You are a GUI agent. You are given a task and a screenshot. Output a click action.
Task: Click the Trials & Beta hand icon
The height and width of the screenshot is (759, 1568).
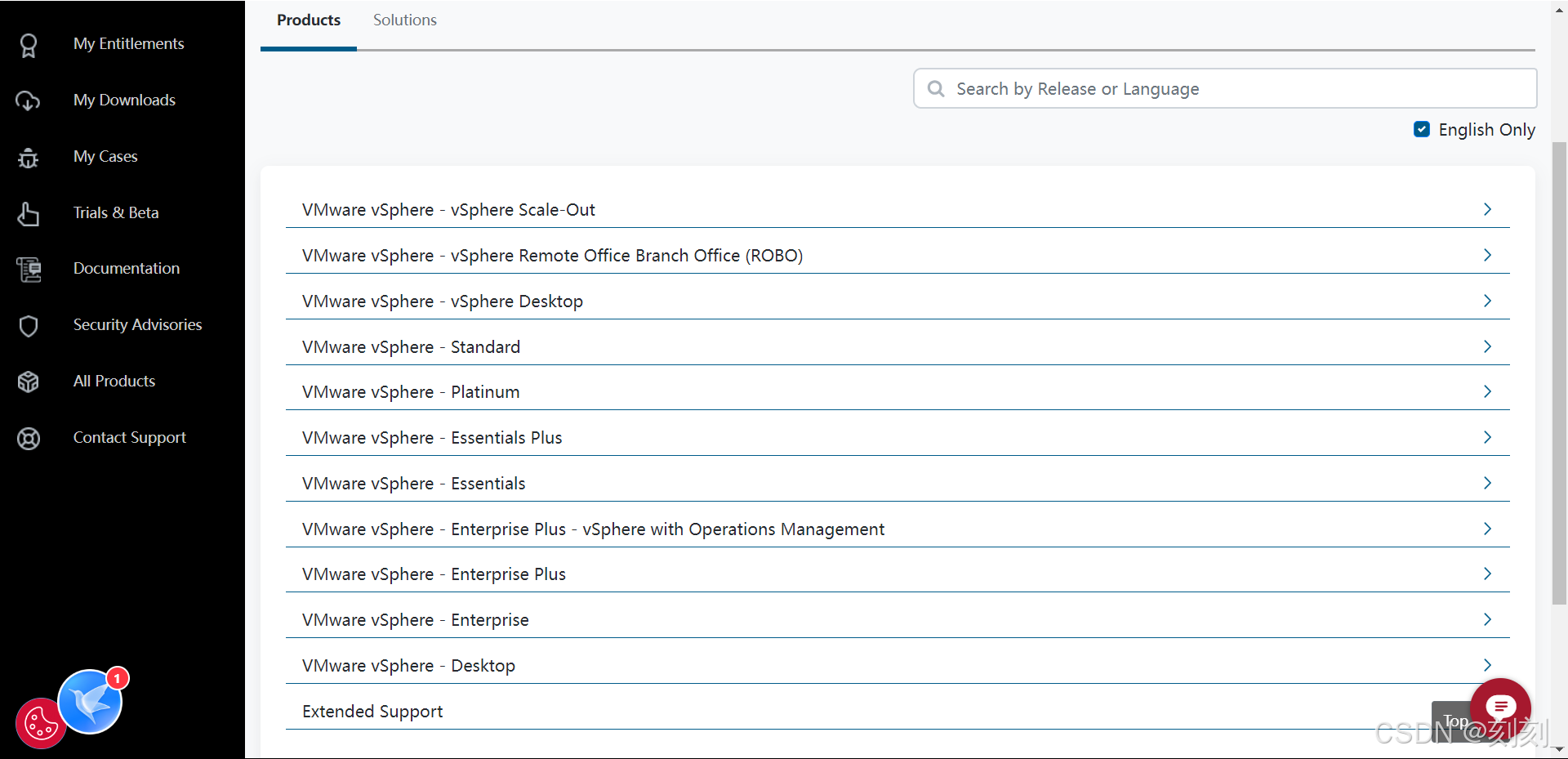[29, 213]
